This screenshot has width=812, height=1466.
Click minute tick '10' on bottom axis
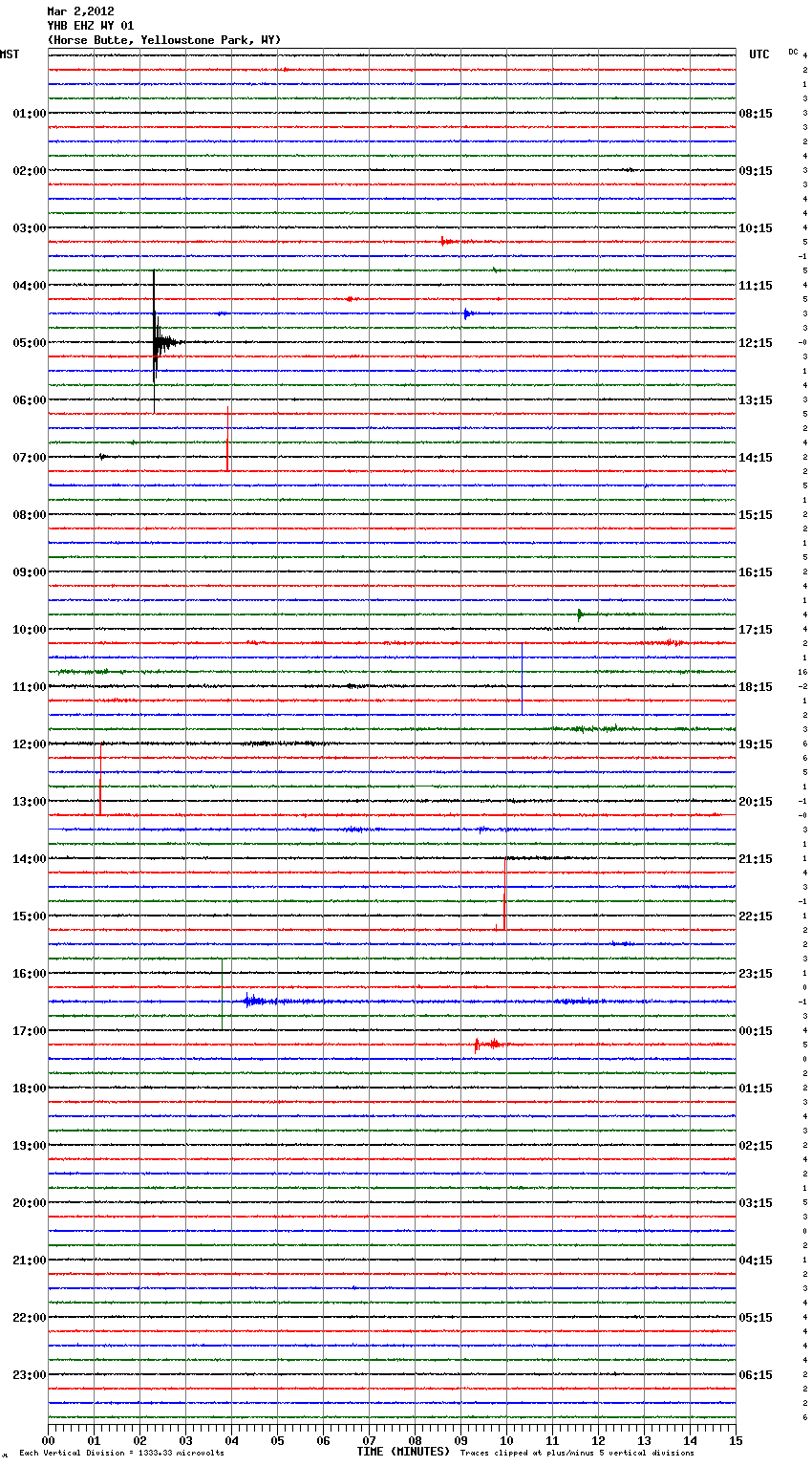(x=507, y=1440)
